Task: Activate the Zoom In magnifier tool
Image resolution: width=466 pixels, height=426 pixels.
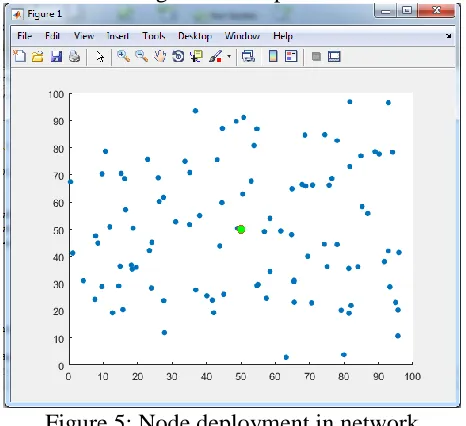Action: pyautogui.click(x=123, y=56)
